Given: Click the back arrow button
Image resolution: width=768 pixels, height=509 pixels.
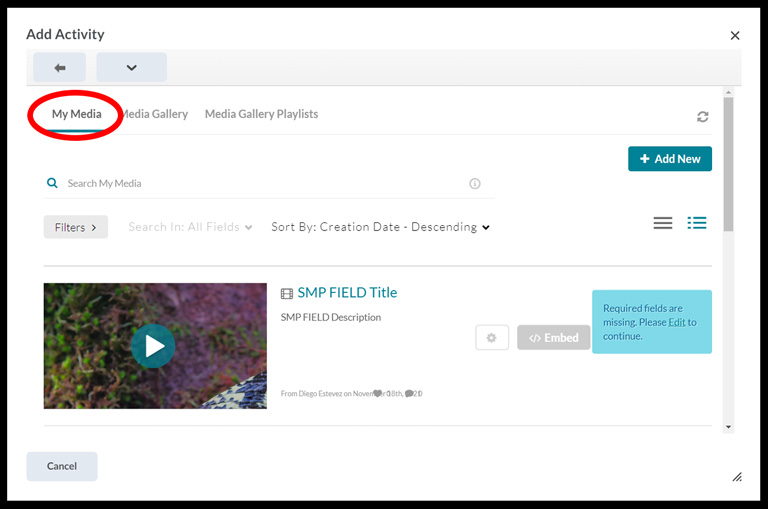Looking at the screenshot, I should pyautogui.click(x=59, y=68).
